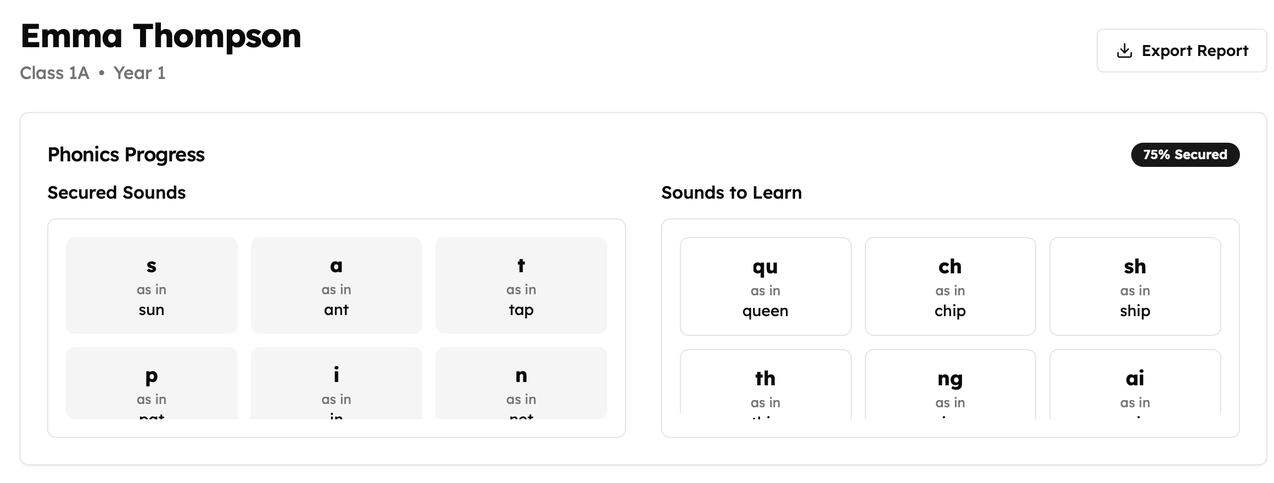
Task: Open the 'a' as in ant sound card
Action: (336, 286)
